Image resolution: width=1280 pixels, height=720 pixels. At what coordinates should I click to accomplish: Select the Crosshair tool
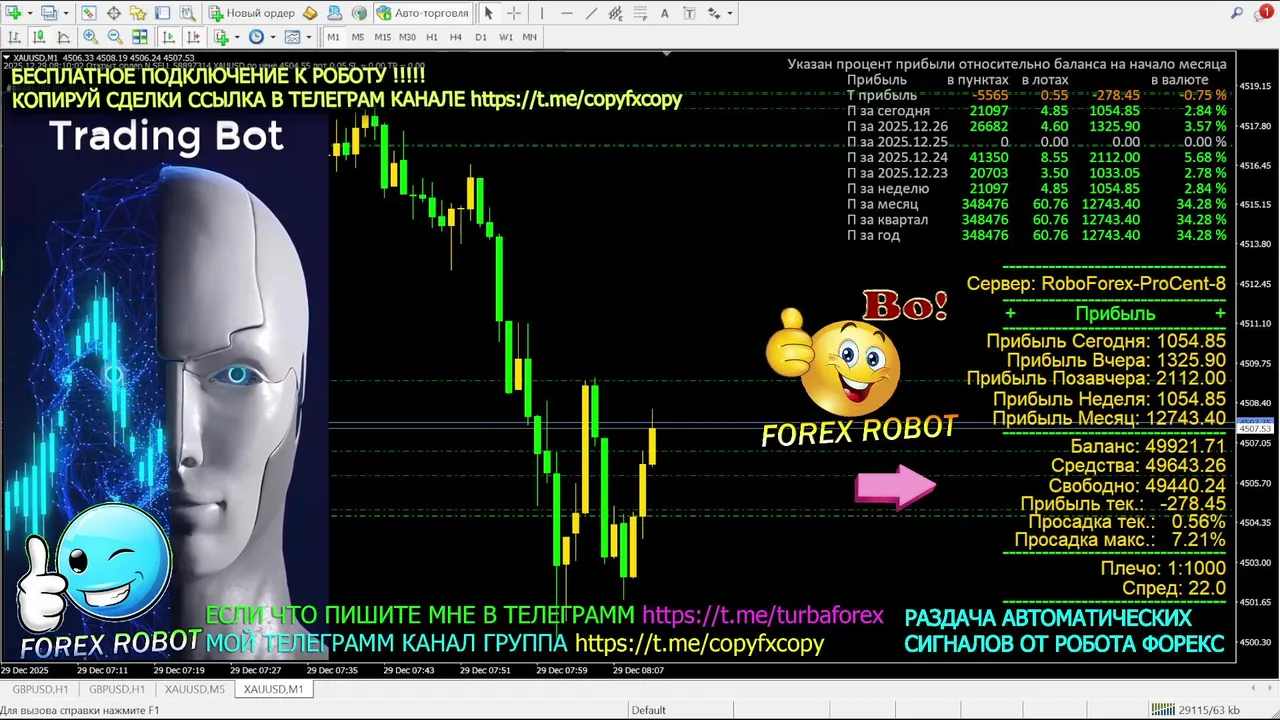[x=514, y=13]
